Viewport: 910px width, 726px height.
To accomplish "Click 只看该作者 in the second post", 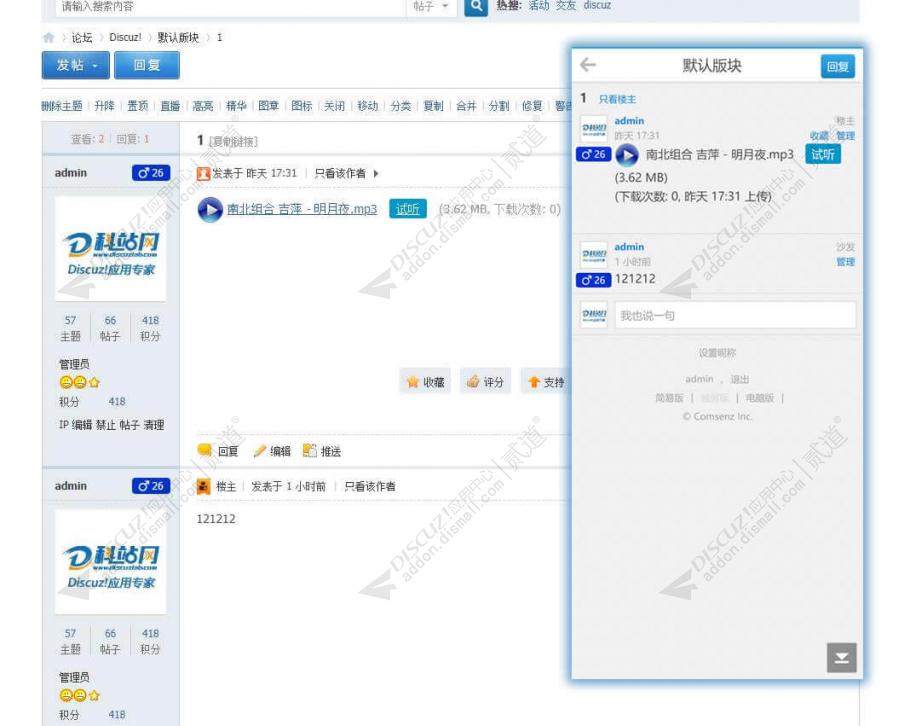I will click(370, 486).
